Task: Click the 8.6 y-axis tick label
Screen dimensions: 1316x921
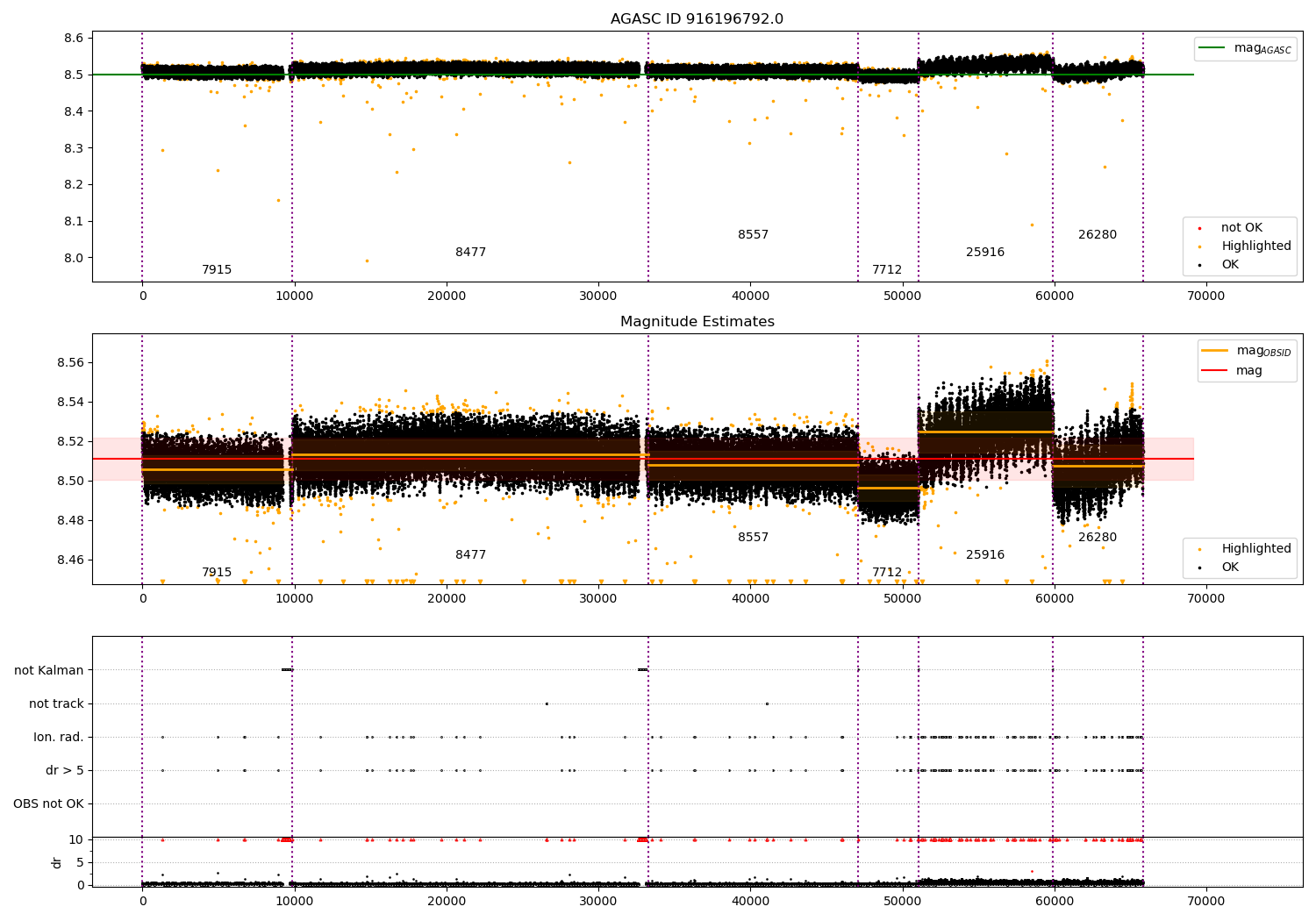Action: [x=74, y=39]
